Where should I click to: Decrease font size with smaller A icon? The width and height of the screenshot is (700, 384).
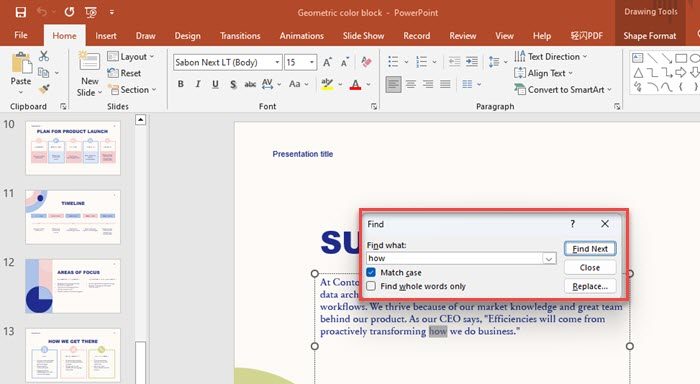344,62
